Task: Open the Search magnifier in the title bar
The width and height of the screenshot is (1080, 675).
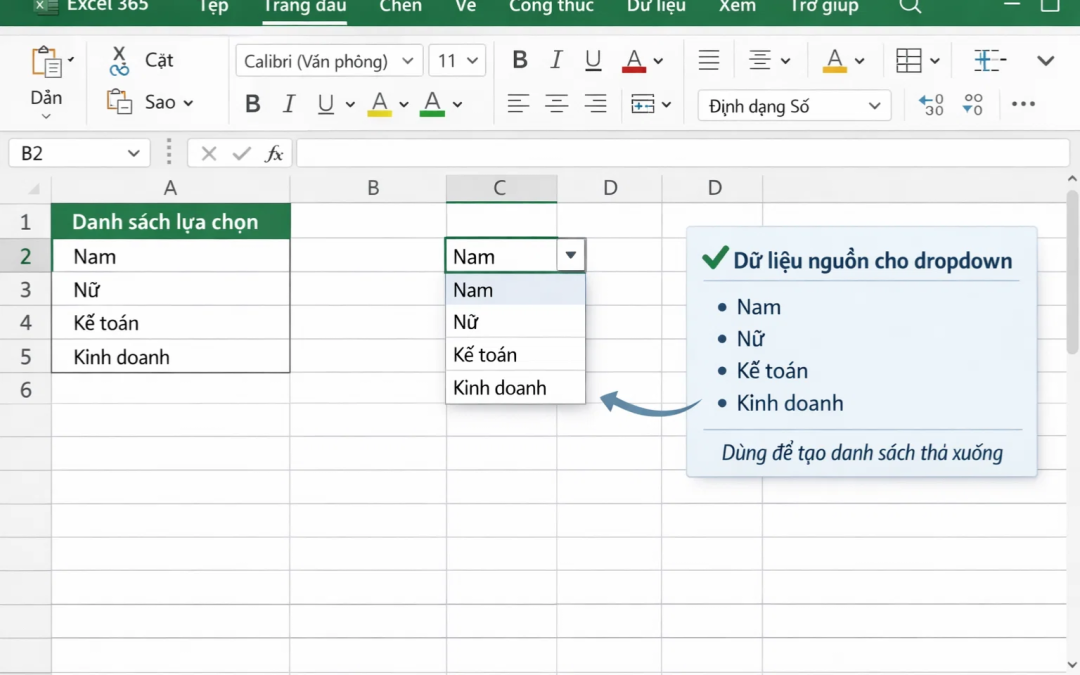Action: coord(910,7)
